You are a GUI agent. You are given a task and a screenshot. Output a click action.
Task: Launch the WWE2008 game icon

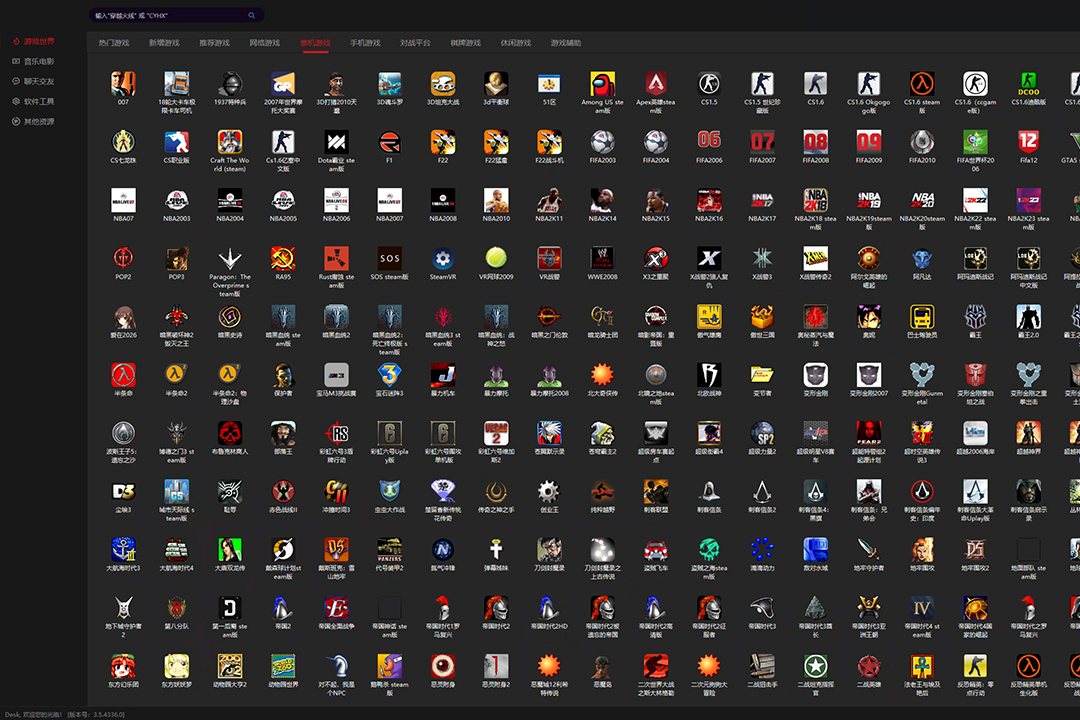click(x=603, y=259)
